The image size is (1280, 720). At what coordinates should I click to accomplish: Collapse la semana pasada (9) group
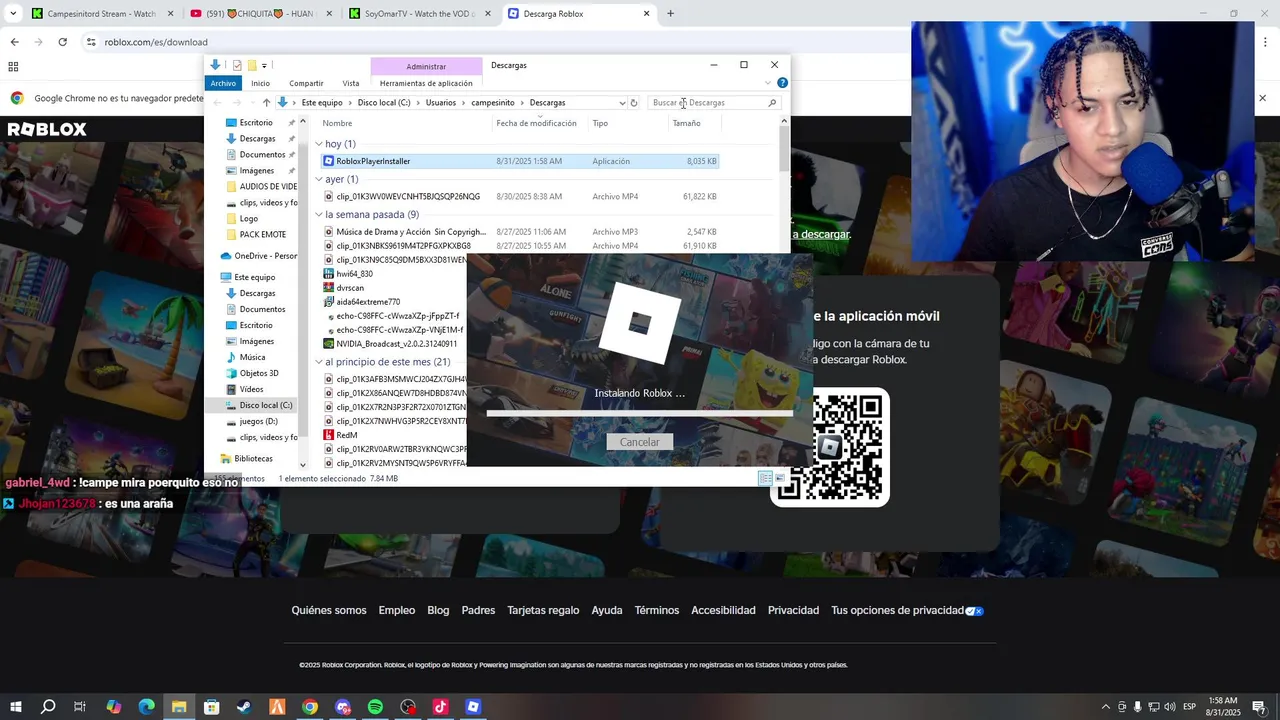click(x=319, y=214)
